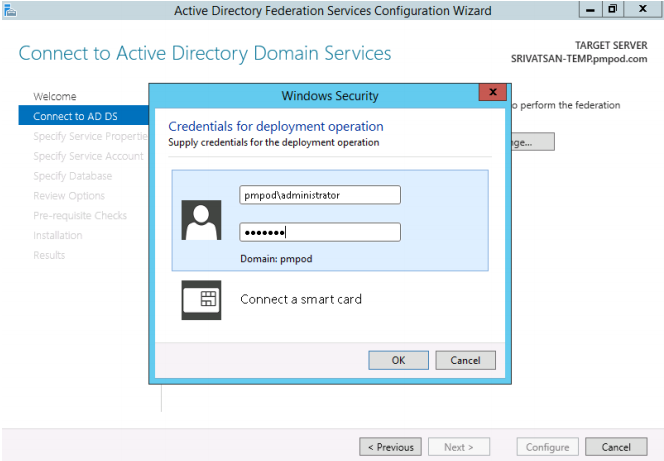Open Pre-requisite Checks step
Image resolution: width=664 pixels, height=461 pixels.
coord(80,216)
